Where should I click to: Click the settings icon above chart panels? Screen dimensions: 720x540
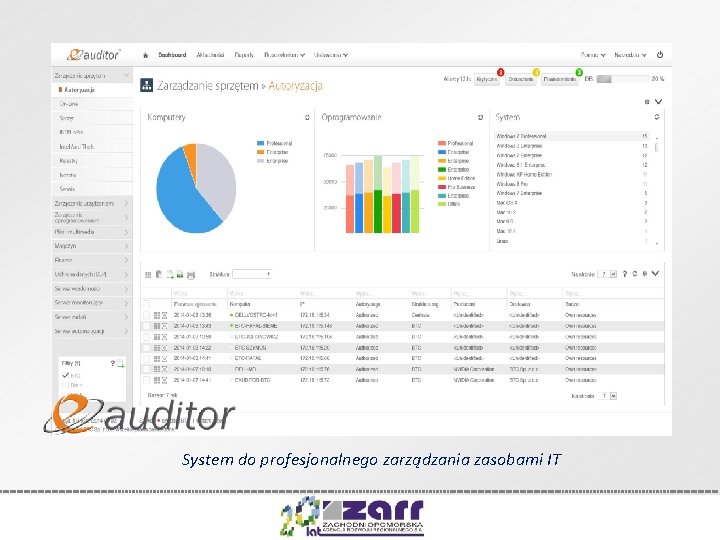pyautogui.click(x=647, y=101)
